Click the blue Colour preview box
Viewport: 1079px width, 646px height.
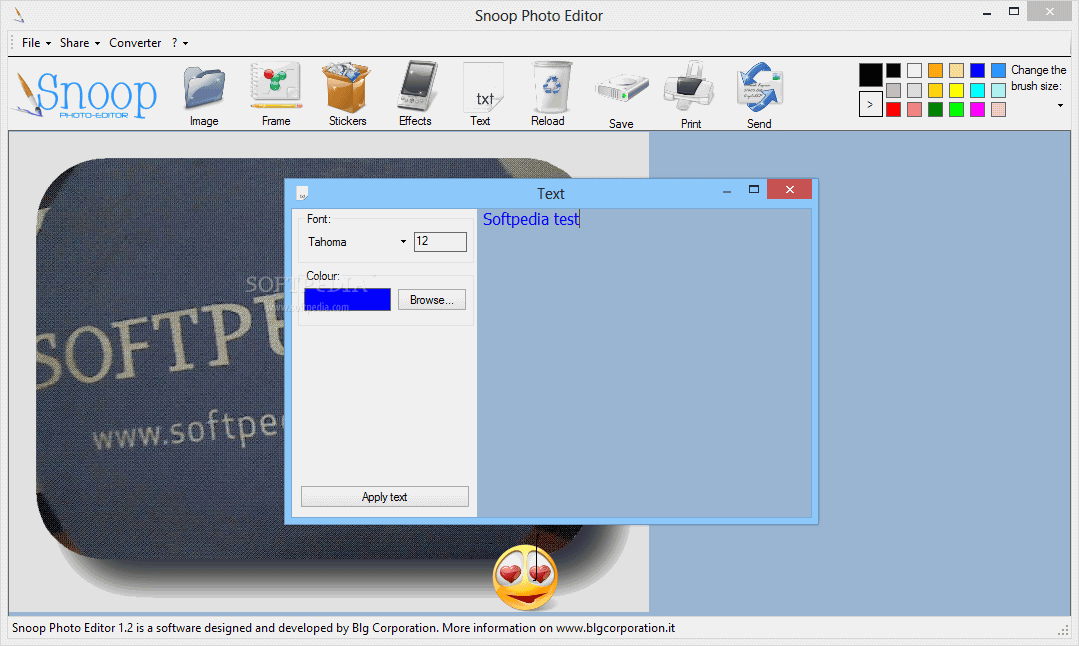point(348,300)
